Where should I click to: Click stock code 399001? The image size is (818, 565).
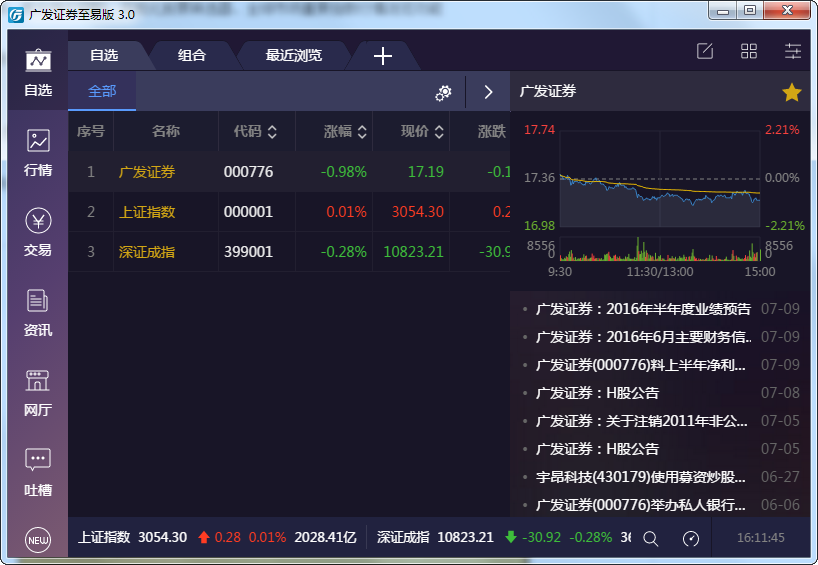tap(248, 252)
